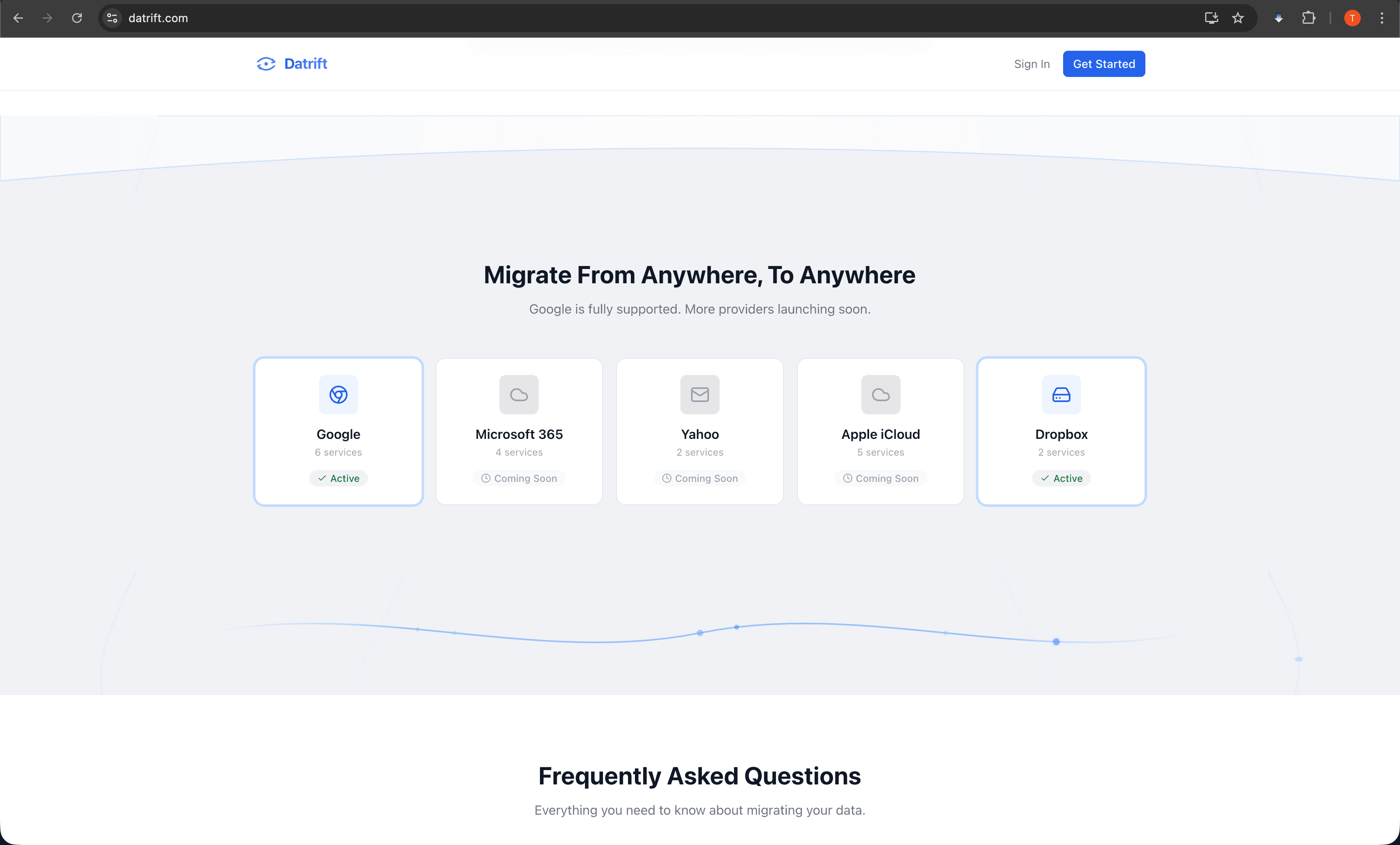Select the Sign In link

coord(1032,63)
